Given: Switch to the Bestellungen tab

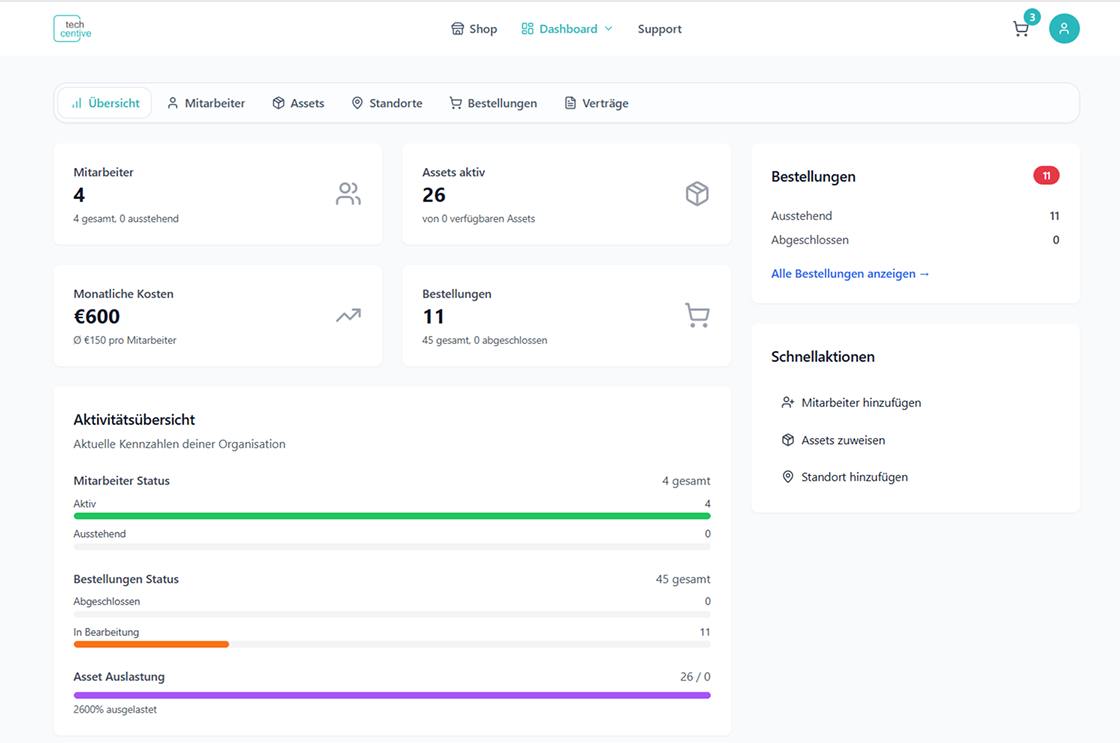Looking at the screenshot, I should [493, 103].
